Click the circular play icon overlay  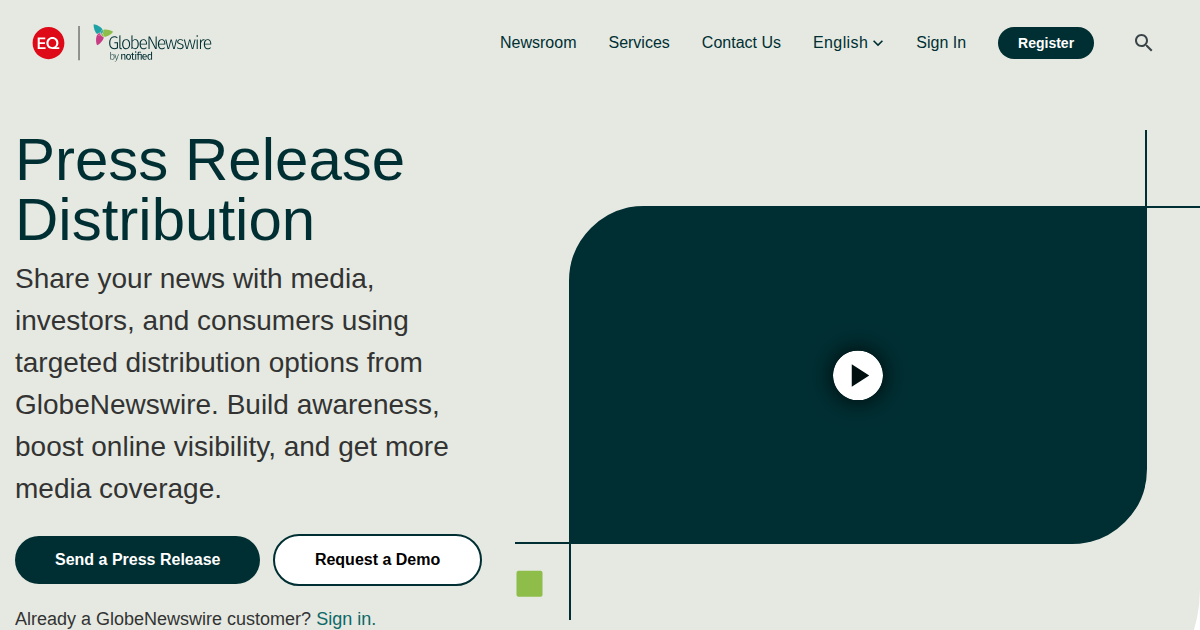point(858,375)
